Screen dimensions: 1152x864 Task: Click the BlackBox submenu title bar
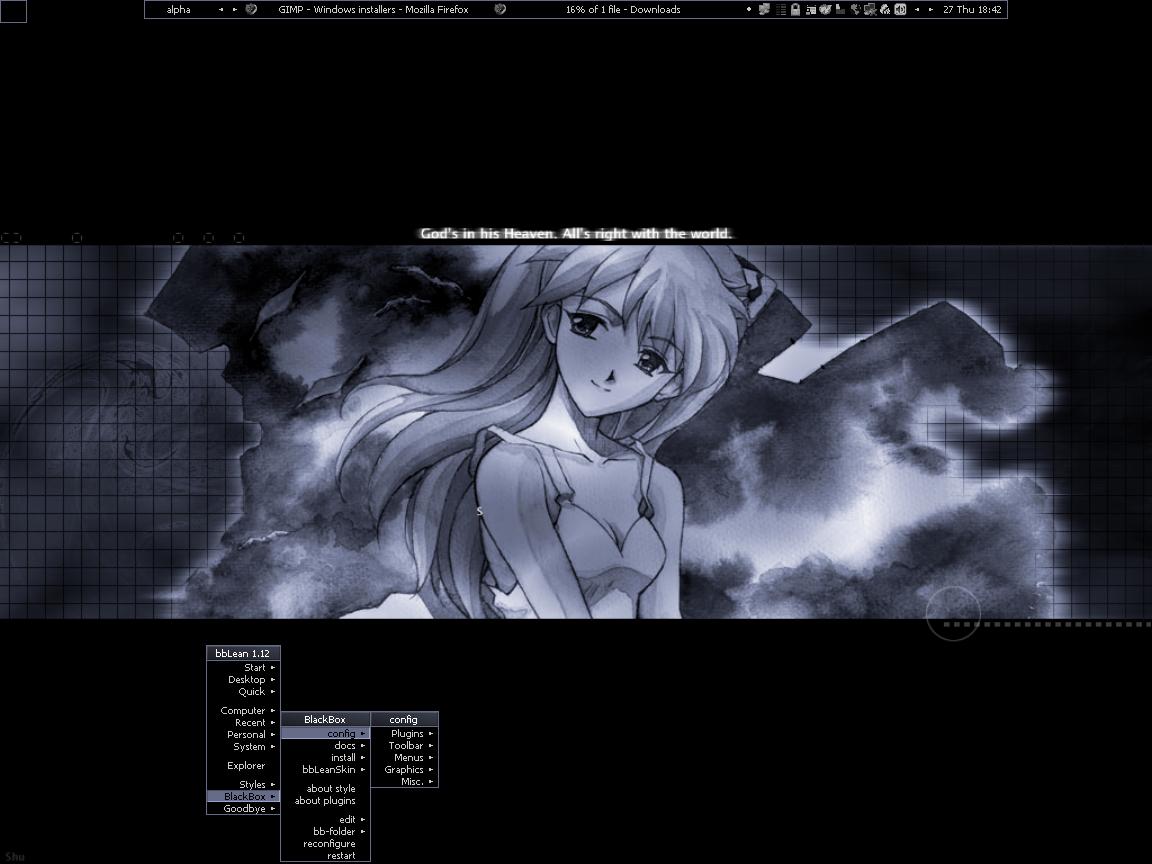[x=325, y=719]
